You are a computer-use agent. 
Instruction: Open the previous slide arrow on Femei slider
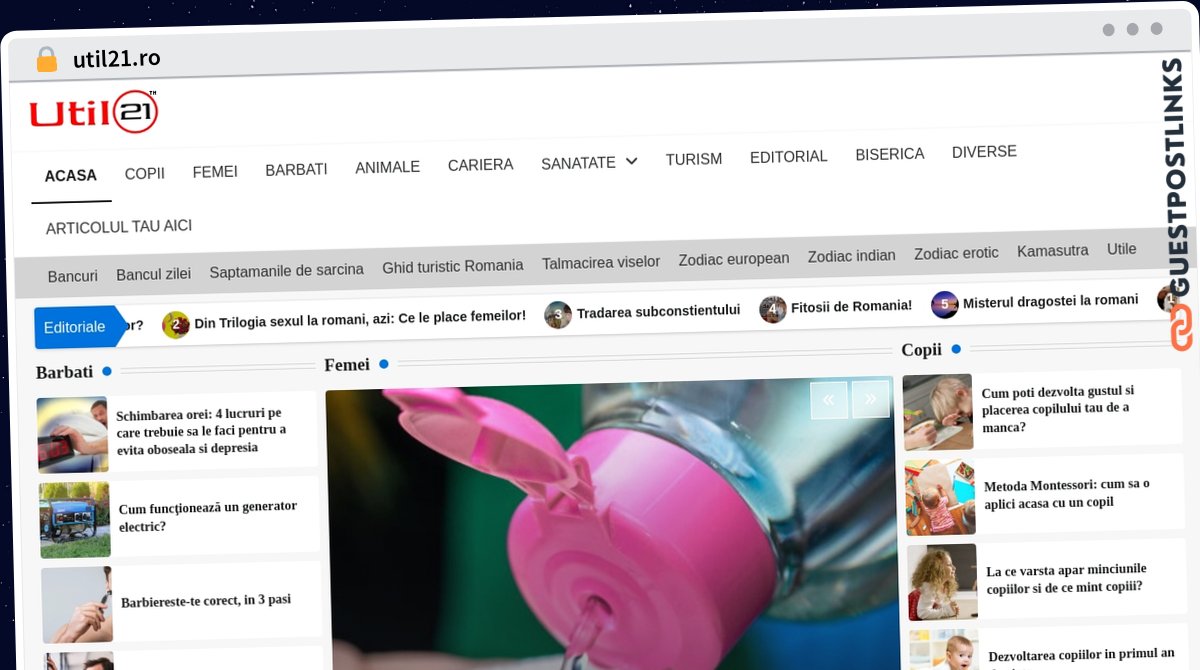829,400
